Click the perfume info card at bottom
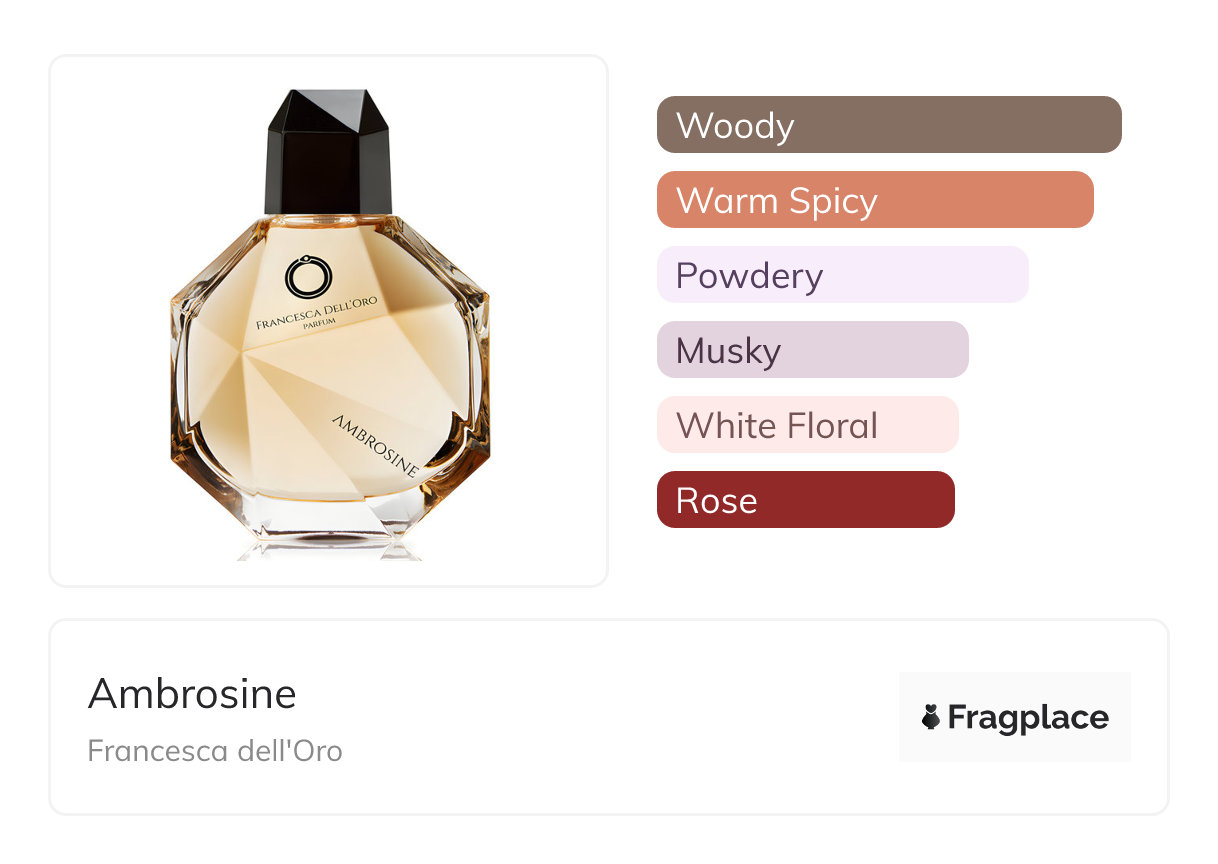1218x864 pixels. [x=609, y=717]
